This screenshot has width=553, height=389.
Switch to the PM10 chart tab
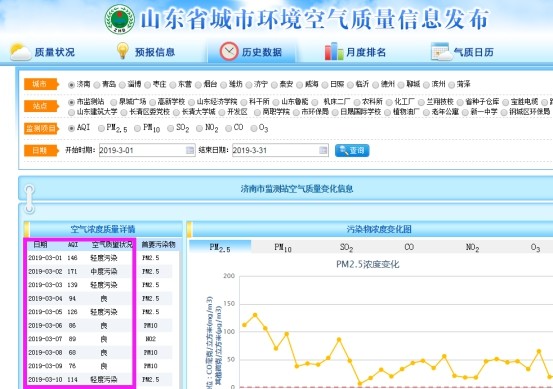point(283,248)
